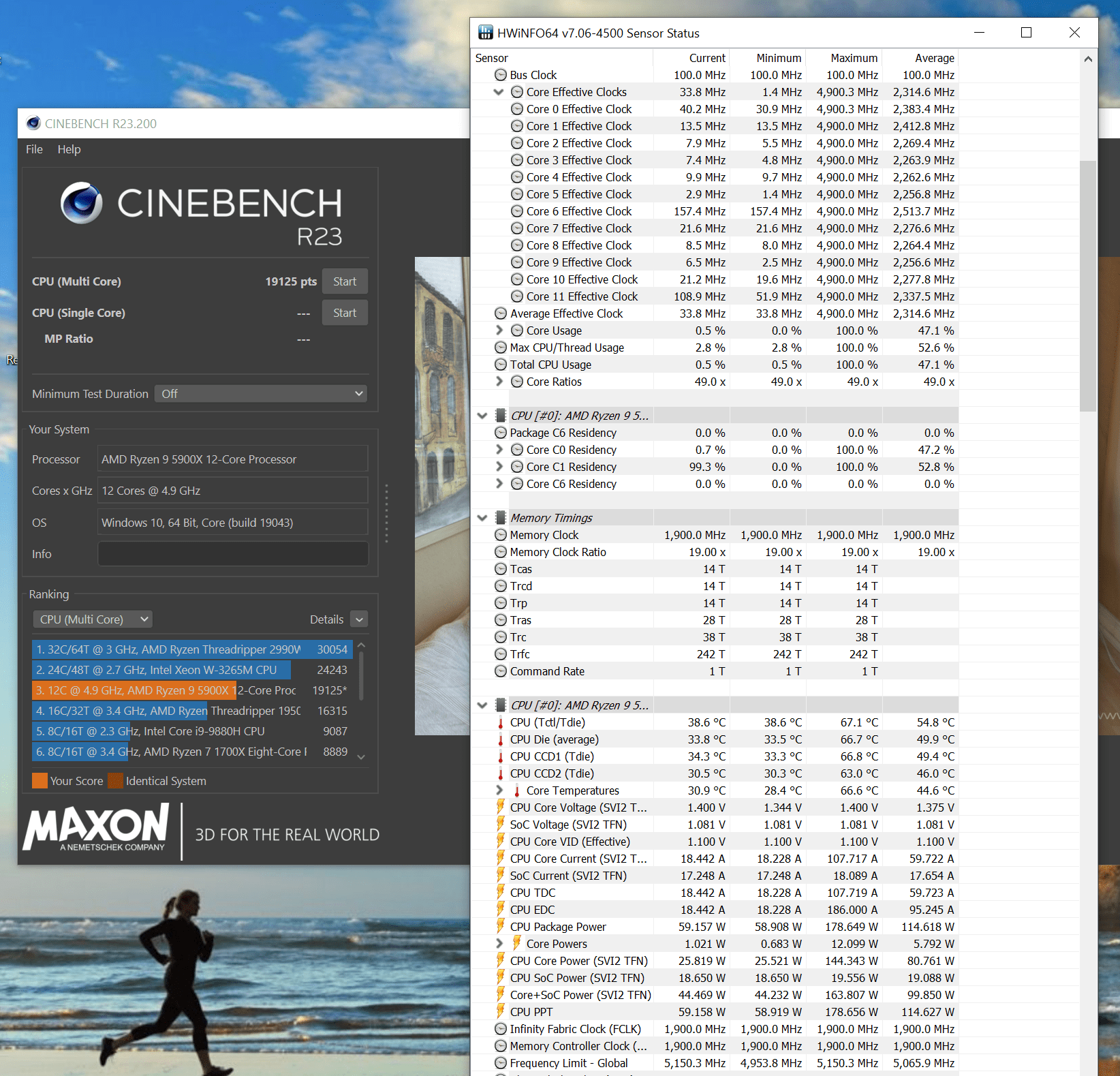1120x1076 pixels.
Task: Click the first CPU [#0] AMD Ryzen chip icon
Action: point(501,416)
